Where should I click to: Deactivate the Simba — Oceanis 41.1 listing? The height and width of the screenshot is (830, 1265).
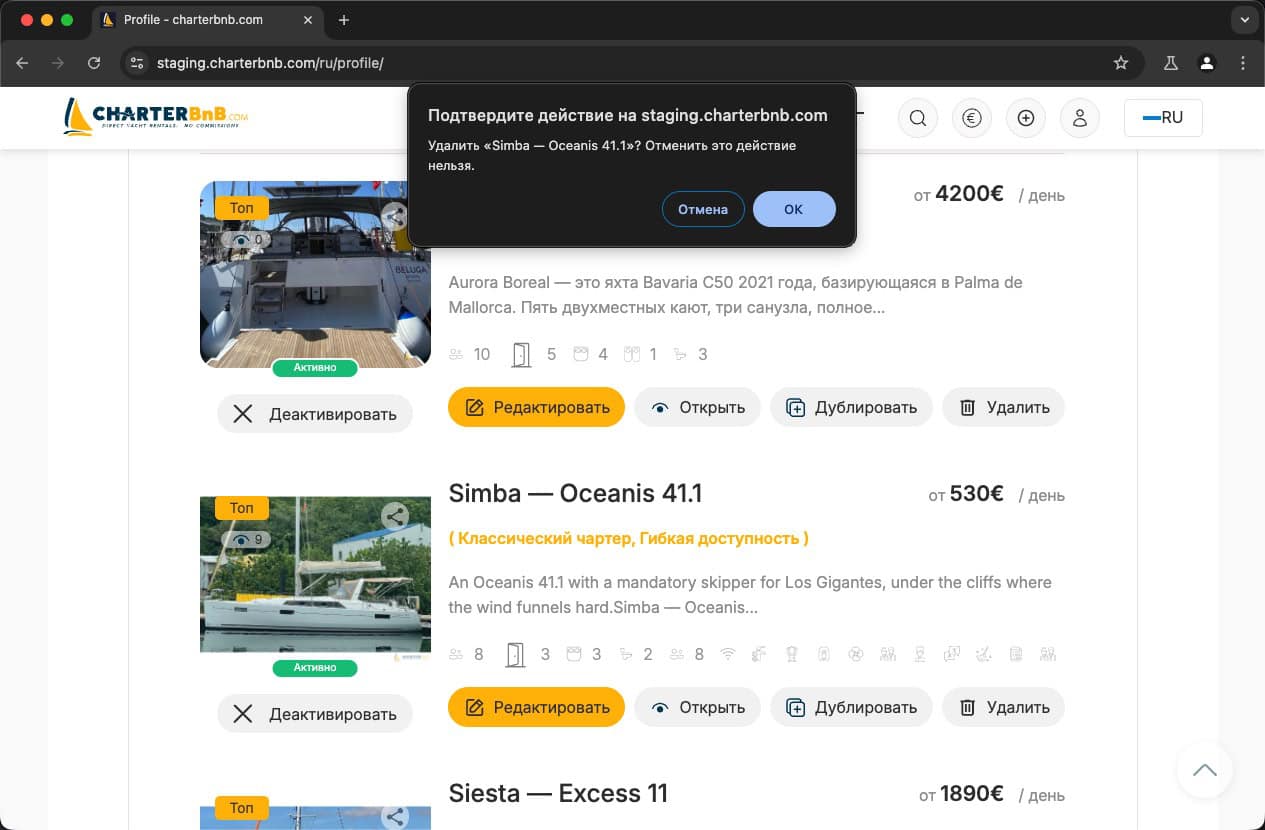(x=315, y=714)
